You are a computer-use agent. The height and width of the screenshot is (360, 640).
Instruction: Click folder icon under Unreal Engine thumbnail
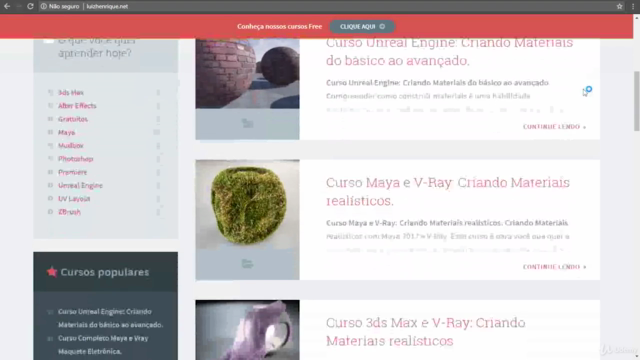247,123
